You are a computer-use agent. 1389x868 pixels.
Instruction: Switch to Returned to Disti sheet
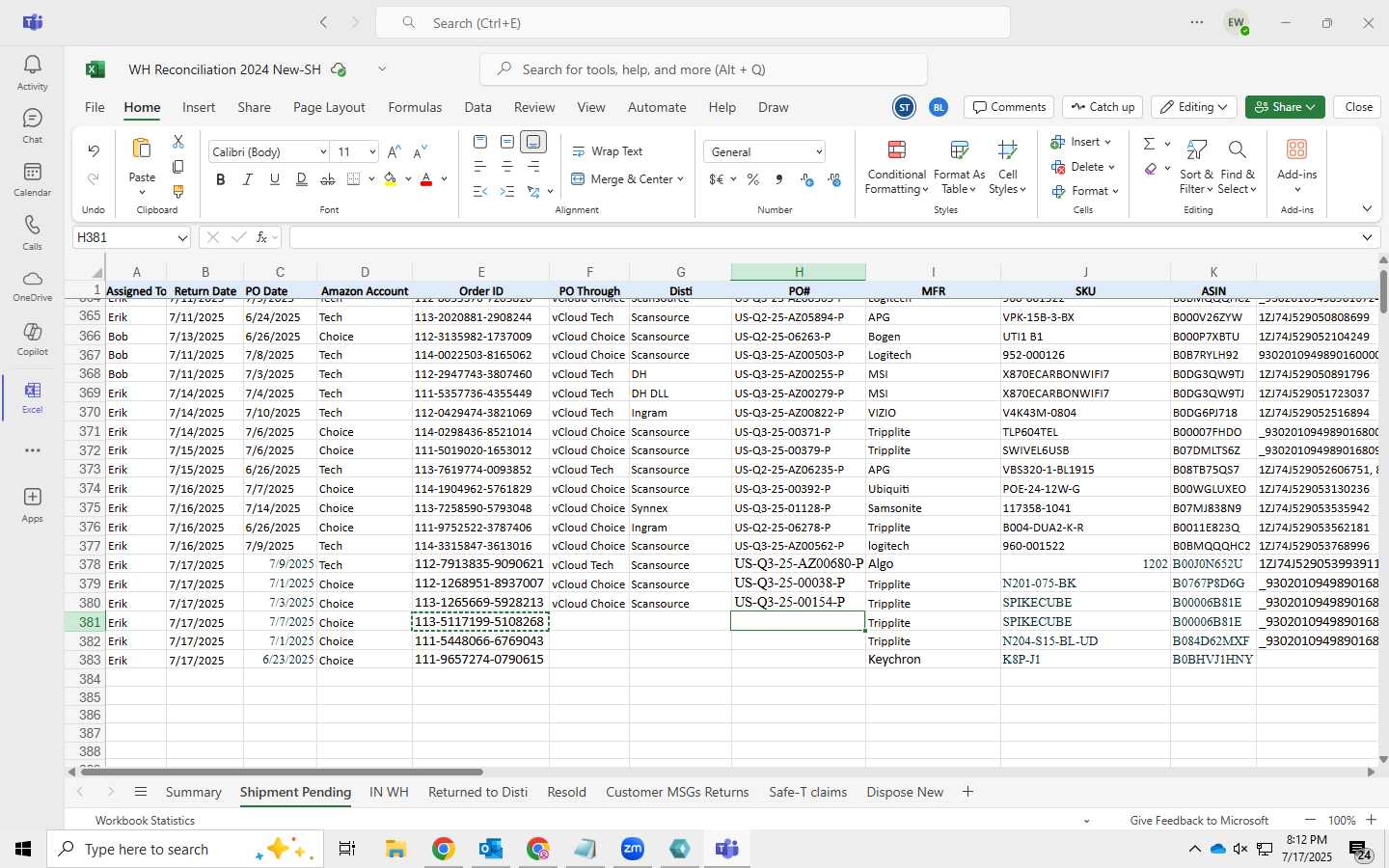(477, 792)
